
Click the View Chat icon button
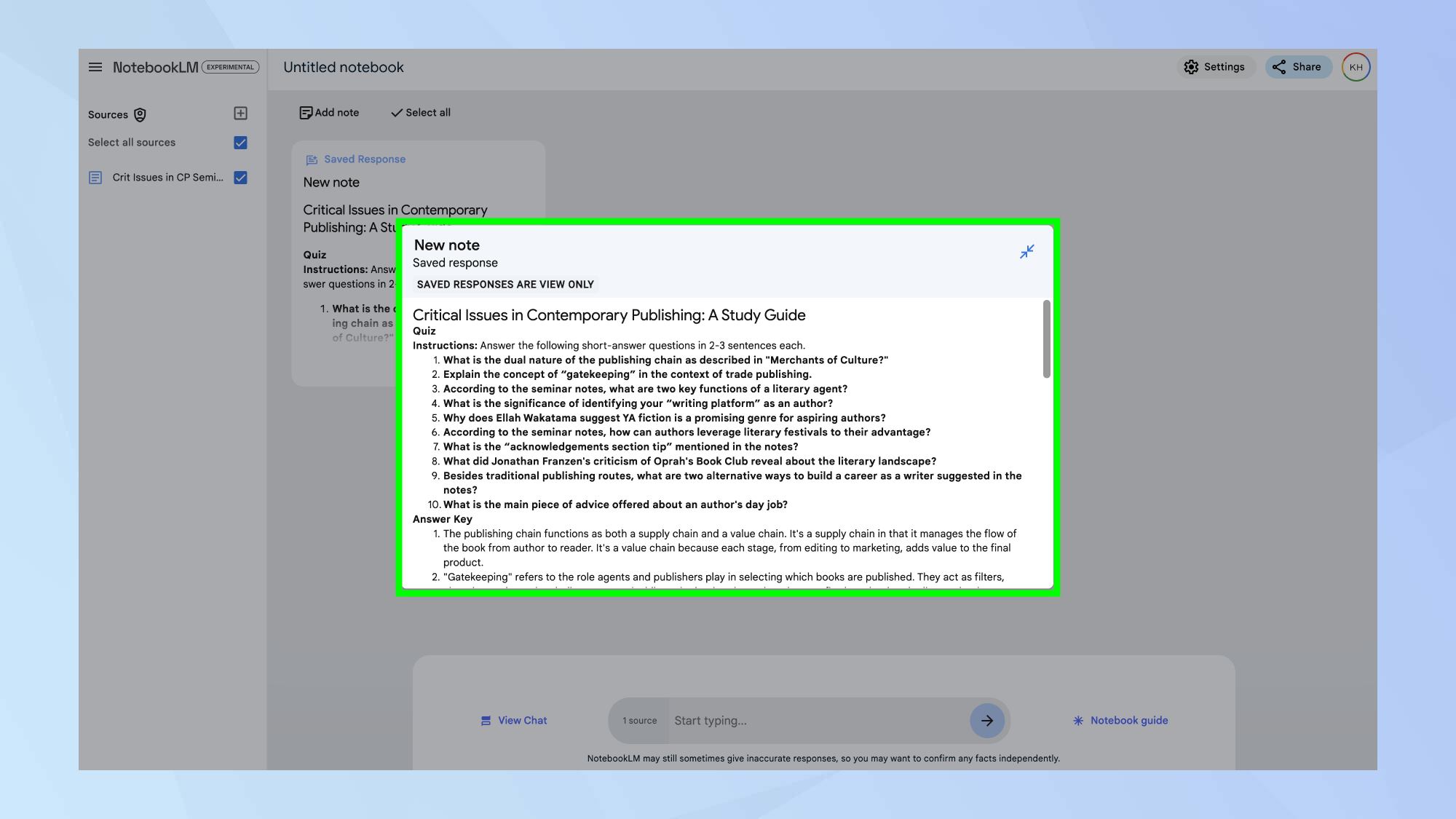[x=485, y=720]
